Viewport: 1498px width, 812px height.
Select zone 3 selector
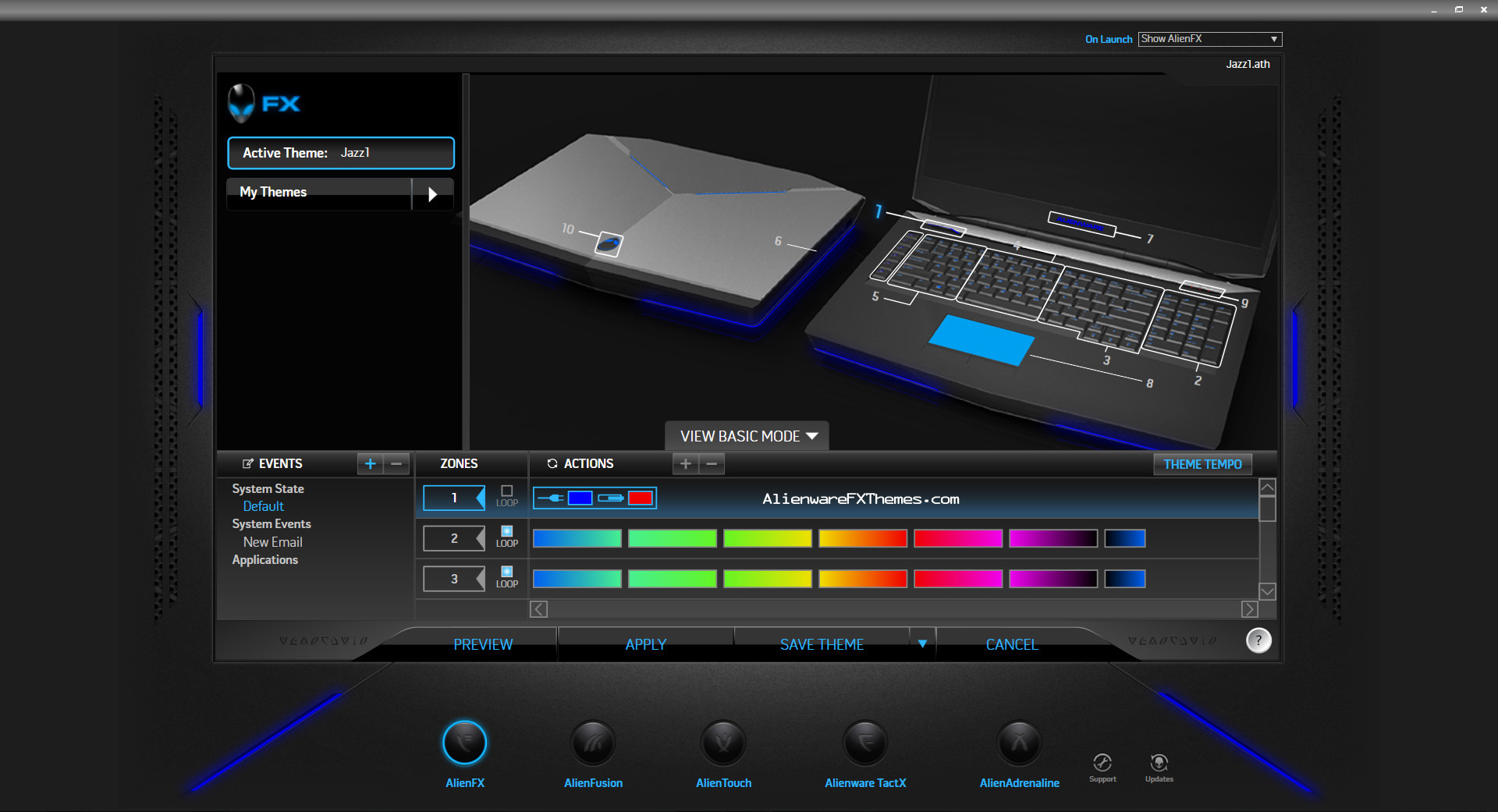coord(454,579)
